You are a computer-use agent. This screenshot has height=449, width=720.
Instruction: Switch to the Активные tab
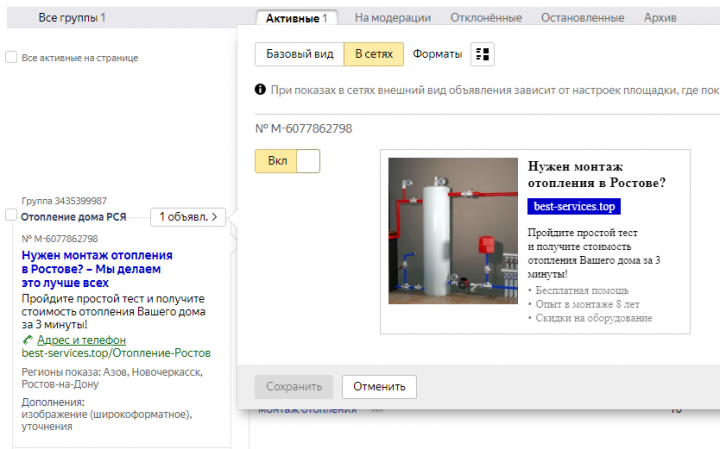pyautogui.click(x=297, y=18)
